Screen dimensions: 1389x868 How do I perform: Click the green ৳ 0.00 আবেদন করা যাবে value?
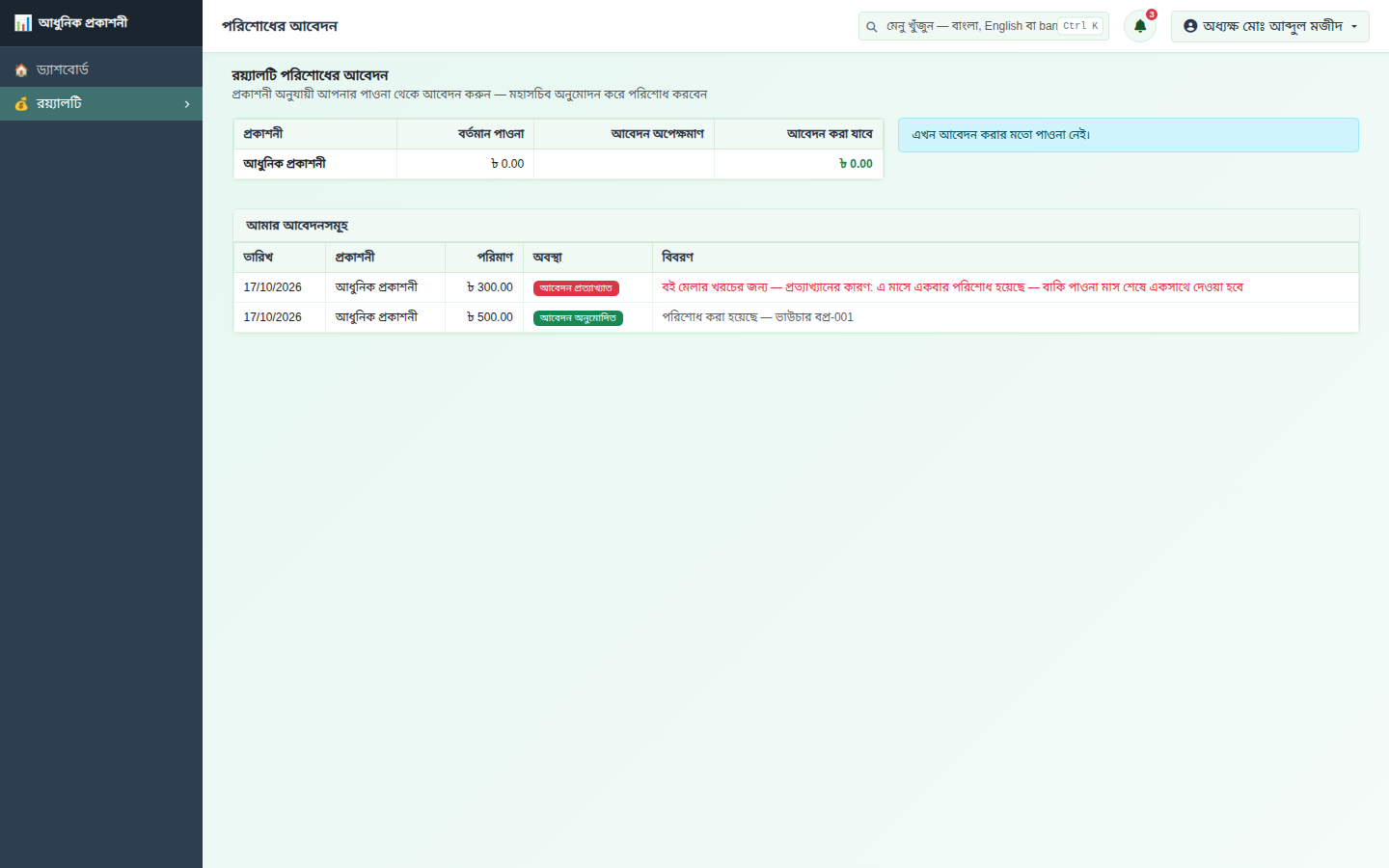click(856, 164)
